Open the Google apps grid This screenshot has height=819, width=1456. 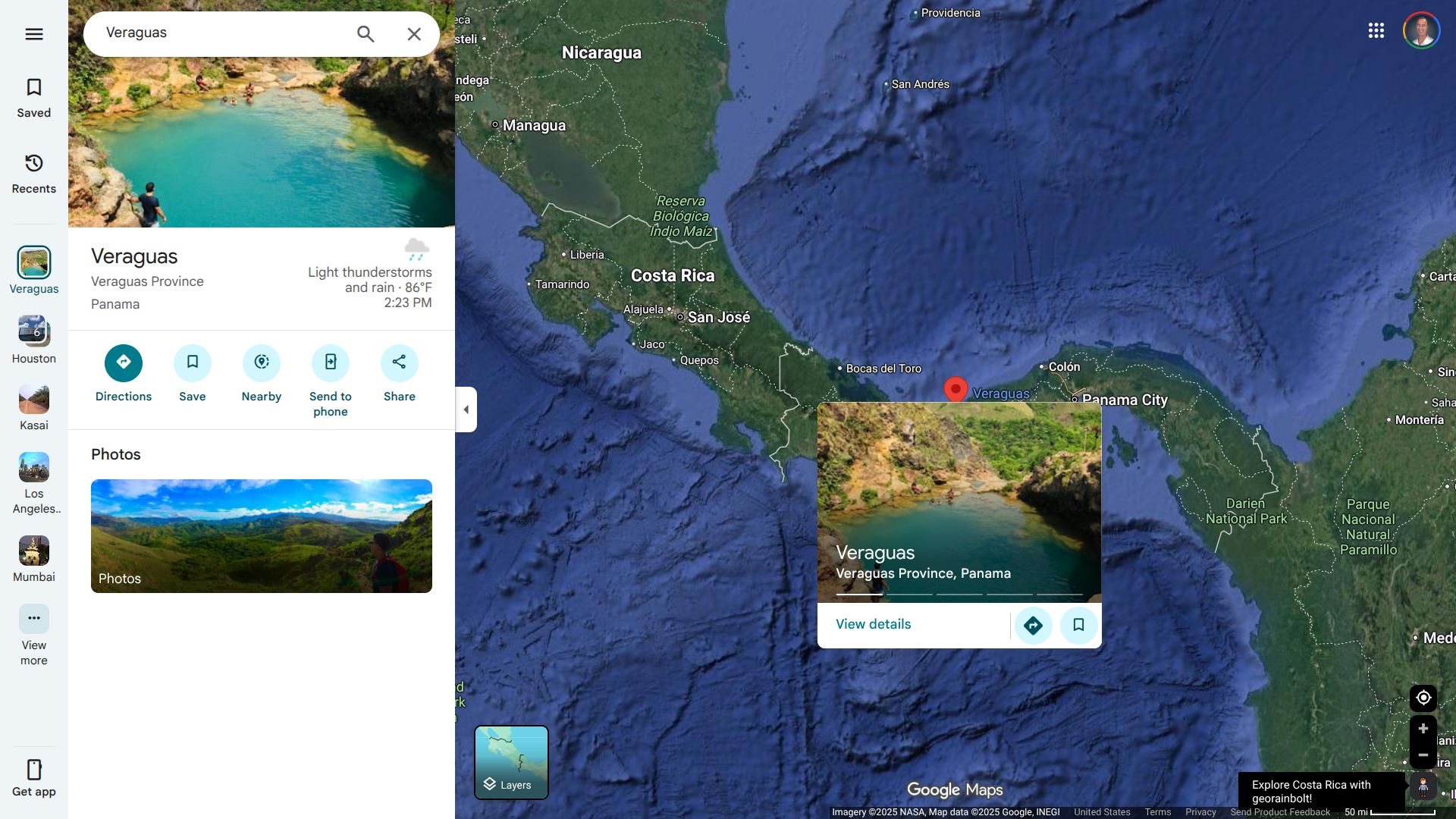tap(1376, 30)
